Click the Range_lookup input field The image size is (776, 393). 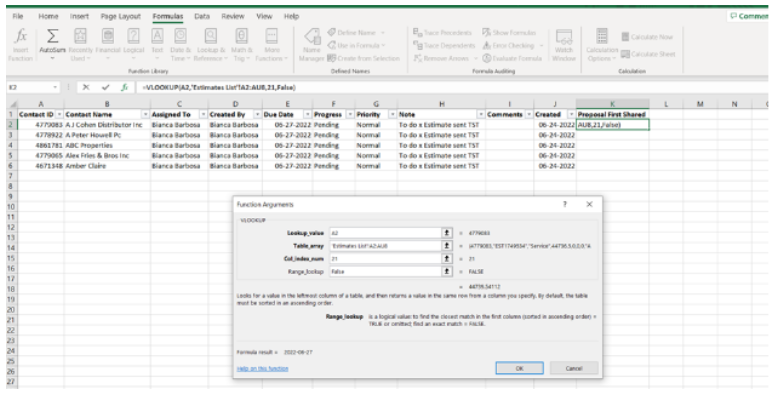point(385,271)
